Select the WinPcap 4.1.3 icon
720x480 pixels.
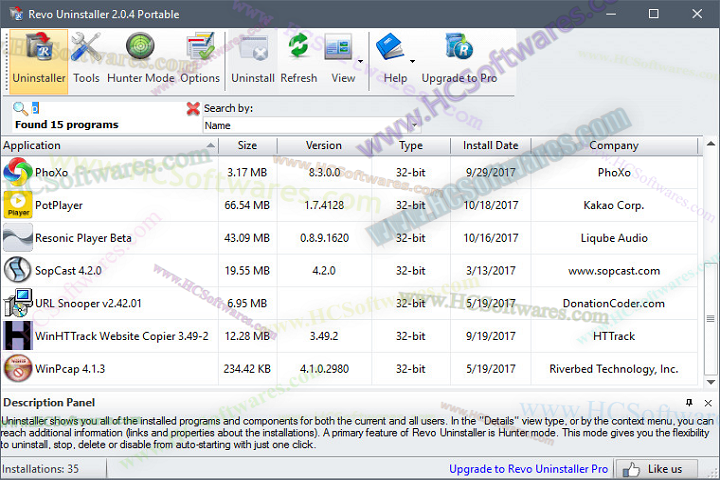click(18, 368)
